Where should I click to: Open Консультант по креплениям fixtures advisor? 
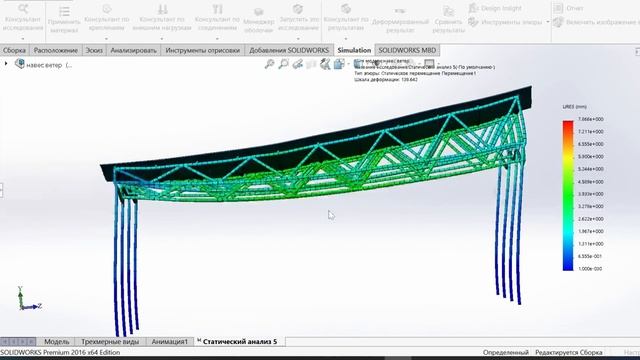click(107, 17)
